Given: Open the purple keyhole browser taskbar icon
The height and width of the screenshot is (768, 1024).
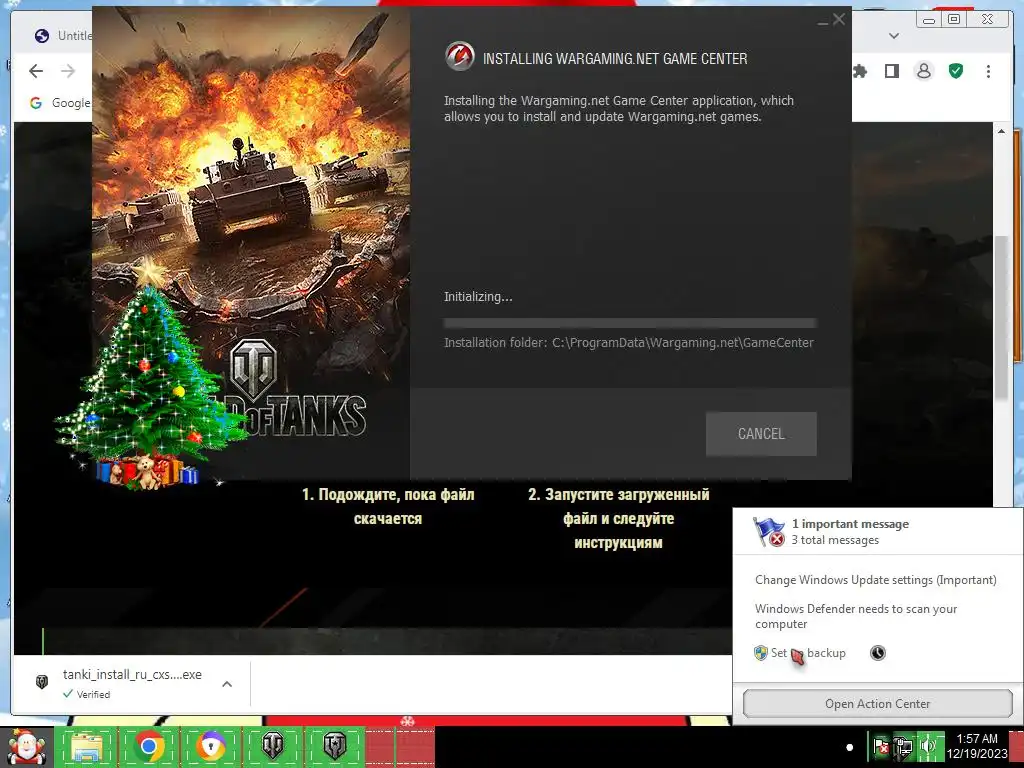Looking at the screenshot, I should 210,746.
